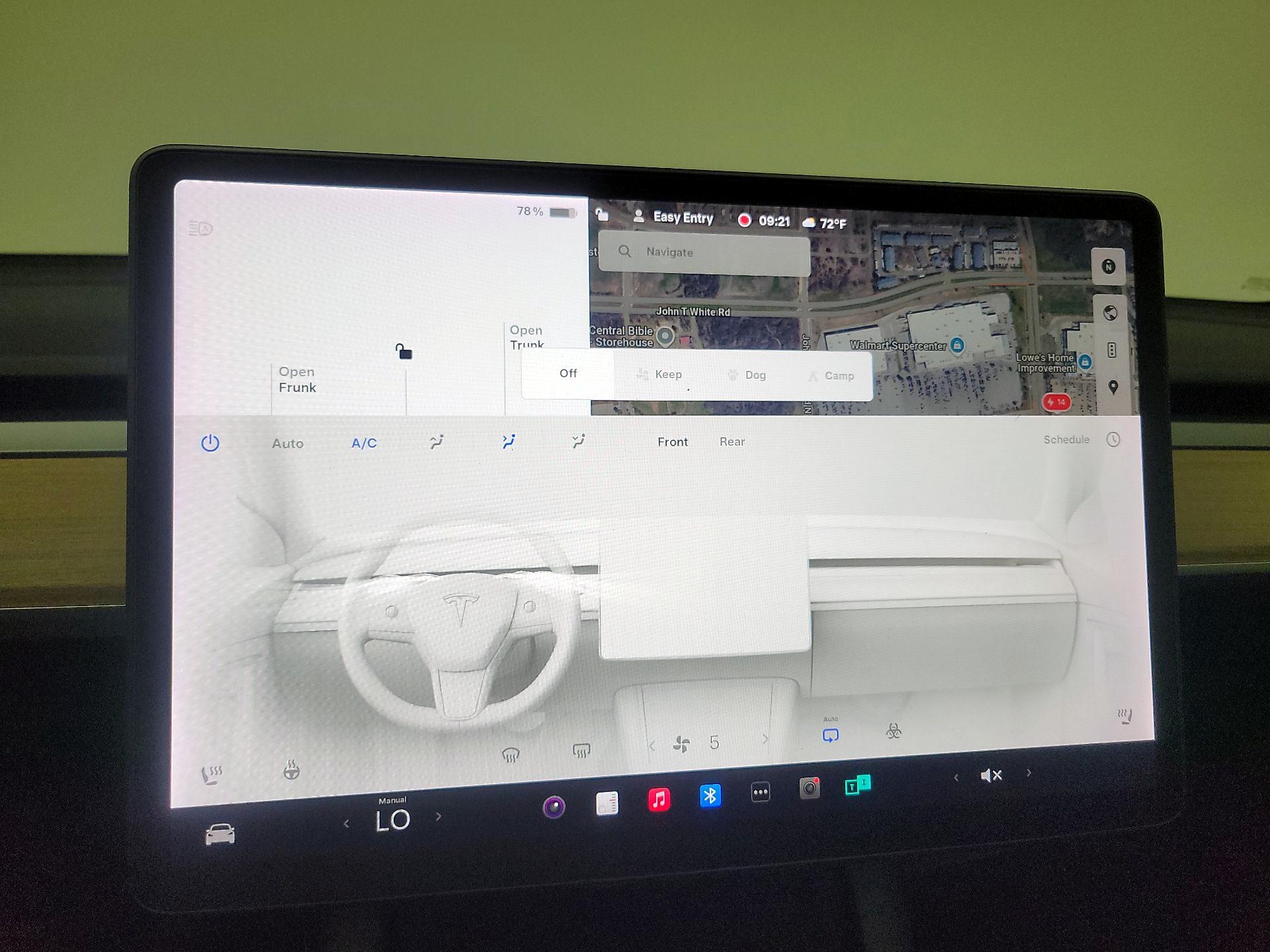Increase fan speed with right chevron
The width and height of the screenshot is (1270, 952).
coord(765,739)
